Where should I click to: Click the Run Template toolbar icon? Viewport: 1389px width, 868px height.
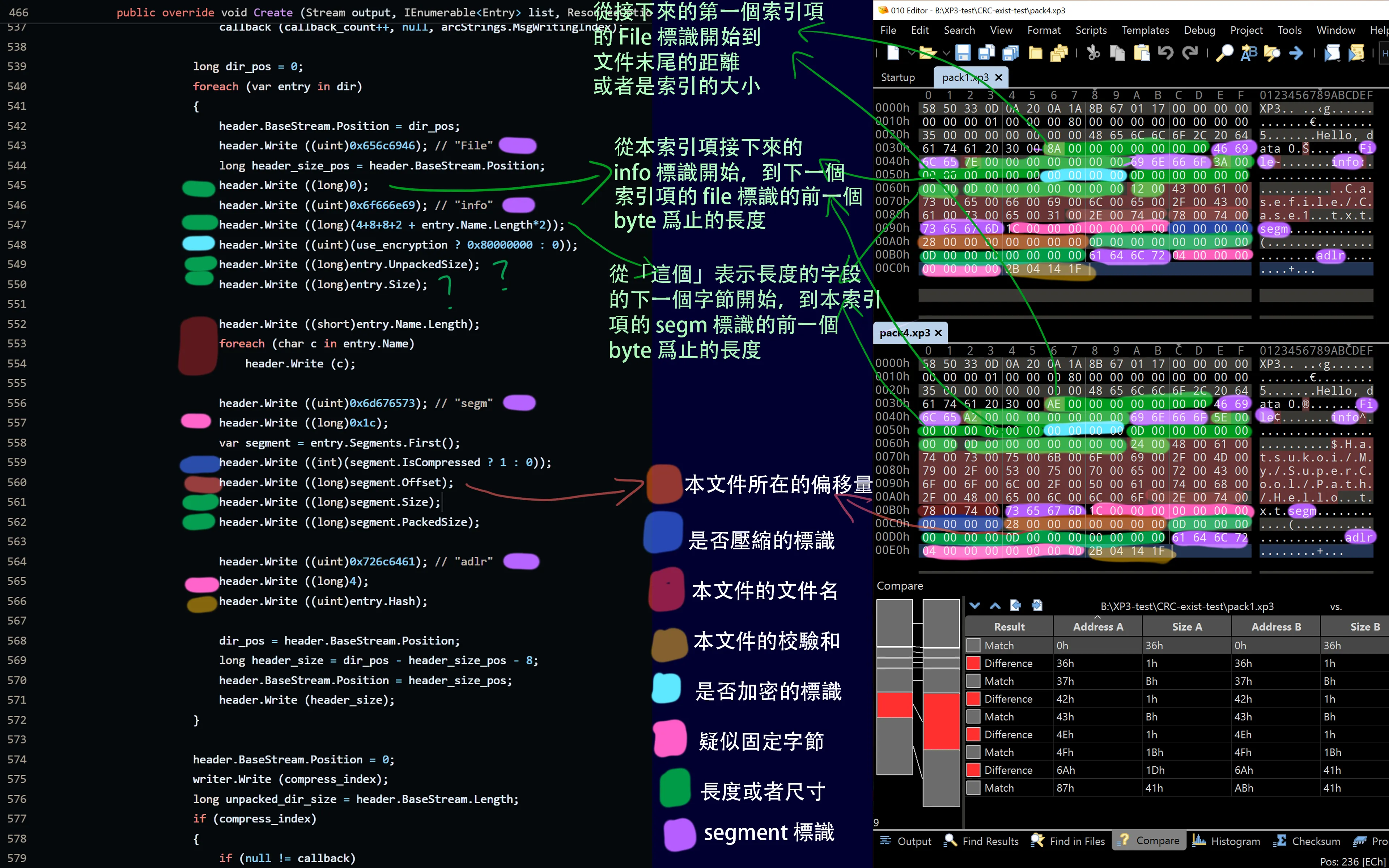[1356, 54]
